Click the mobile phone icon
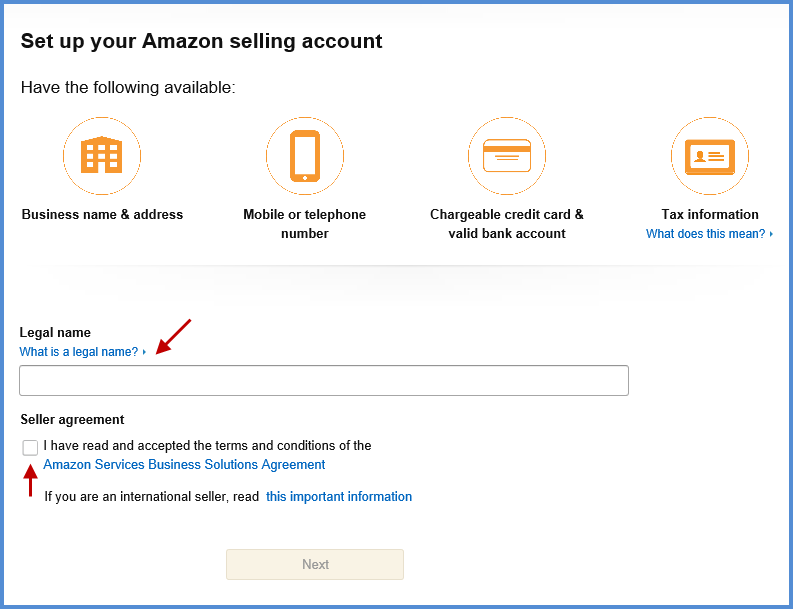The width and height of the screenshot is (793, 609). [x=305, y=156]
